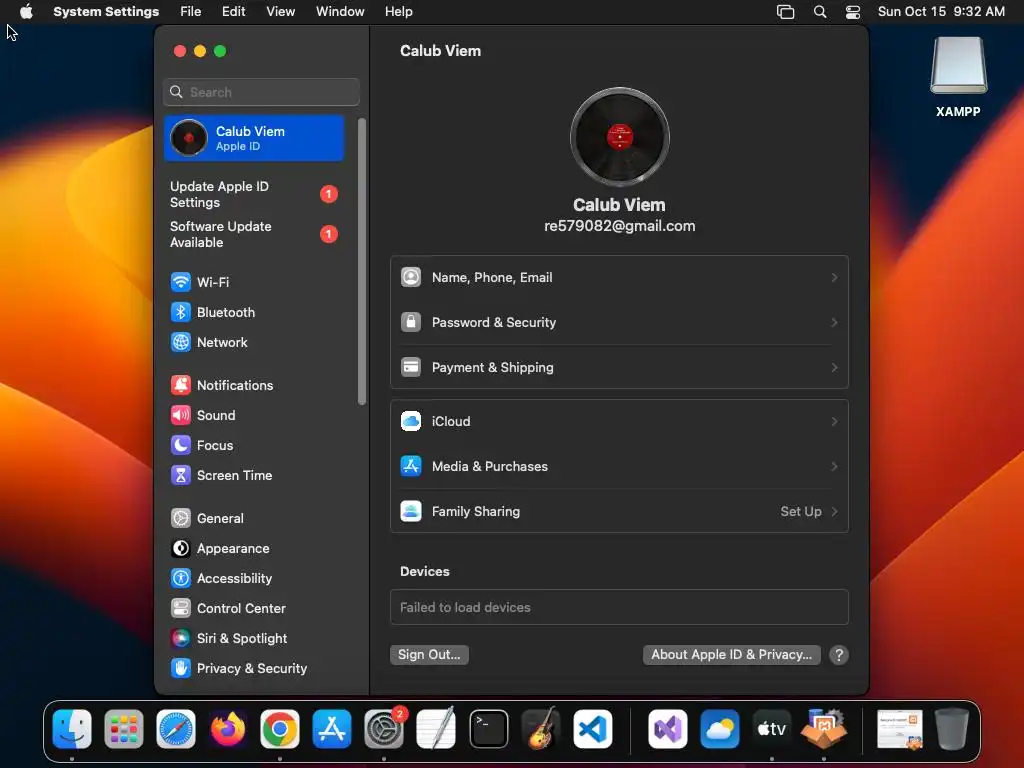This screenshot has width=1024, height=768.
Task: Open the minimized window thumbnail in Dock
Action: click(900, 729)
